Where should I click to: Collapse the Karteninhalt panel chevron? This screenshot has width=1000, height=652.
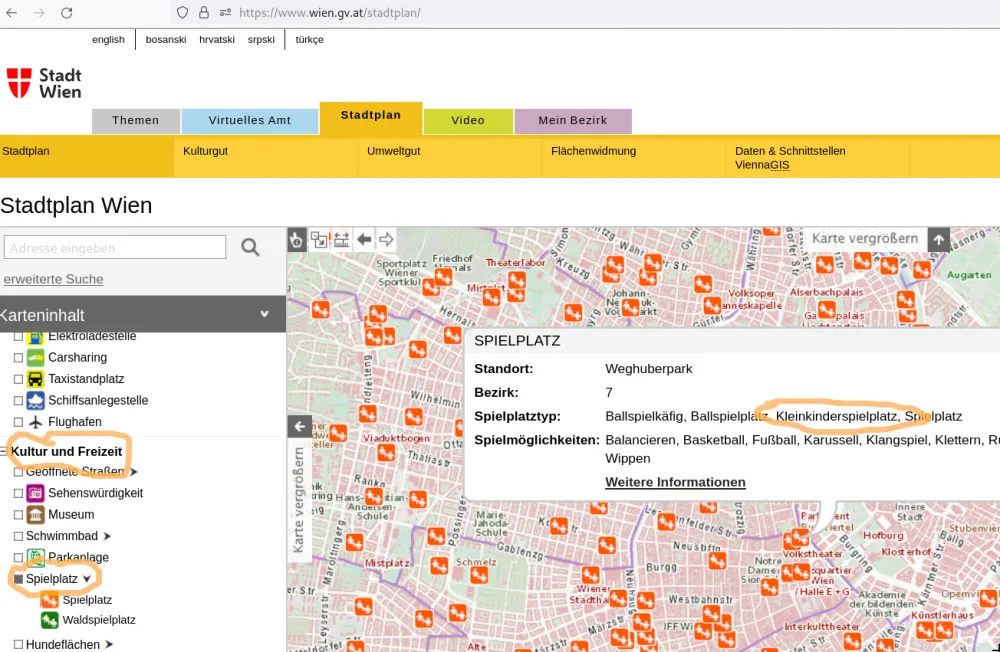[x=264, y=314]
